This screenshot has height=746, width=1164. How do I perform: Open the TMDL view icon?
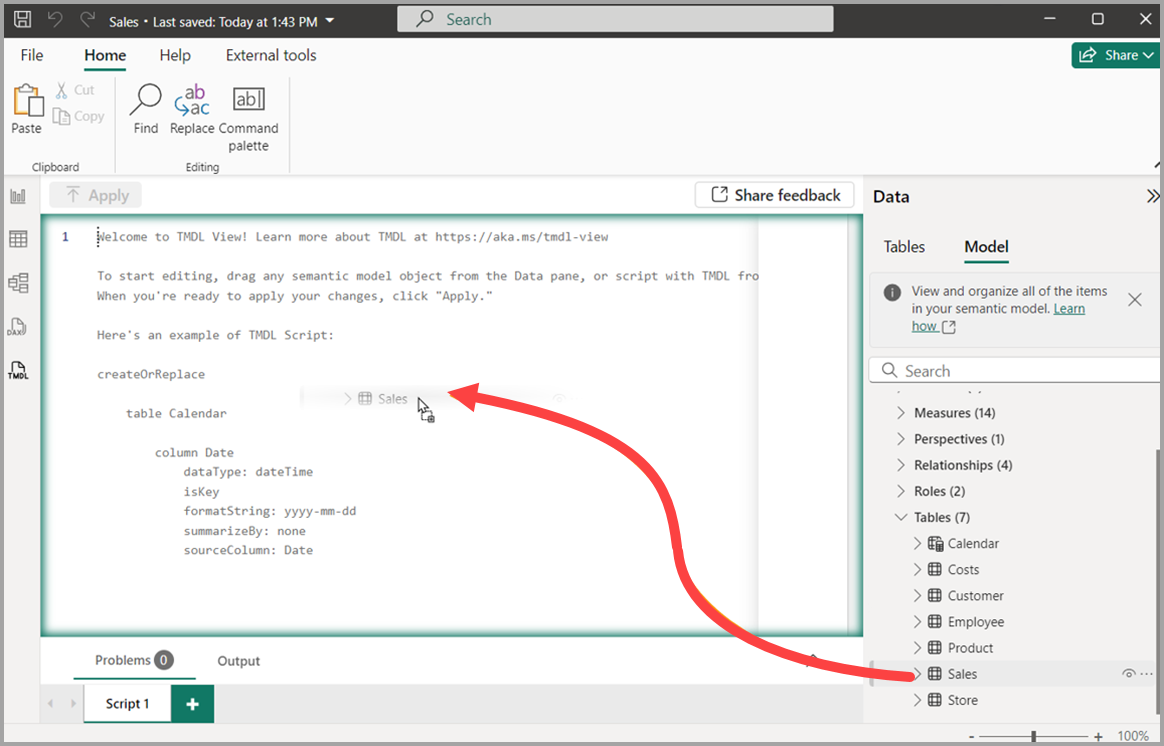[17, 371]
